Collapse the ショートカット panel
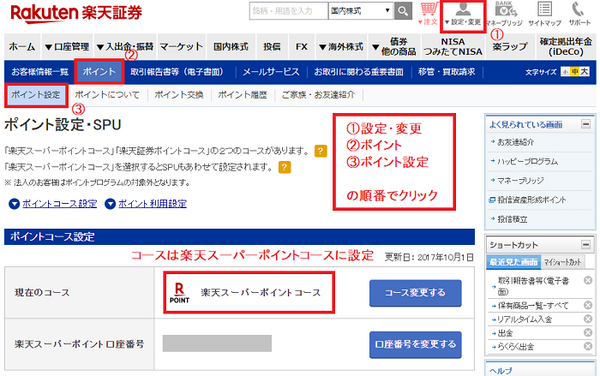The height and width of the screenshot is (376, 600). (585, 244)
